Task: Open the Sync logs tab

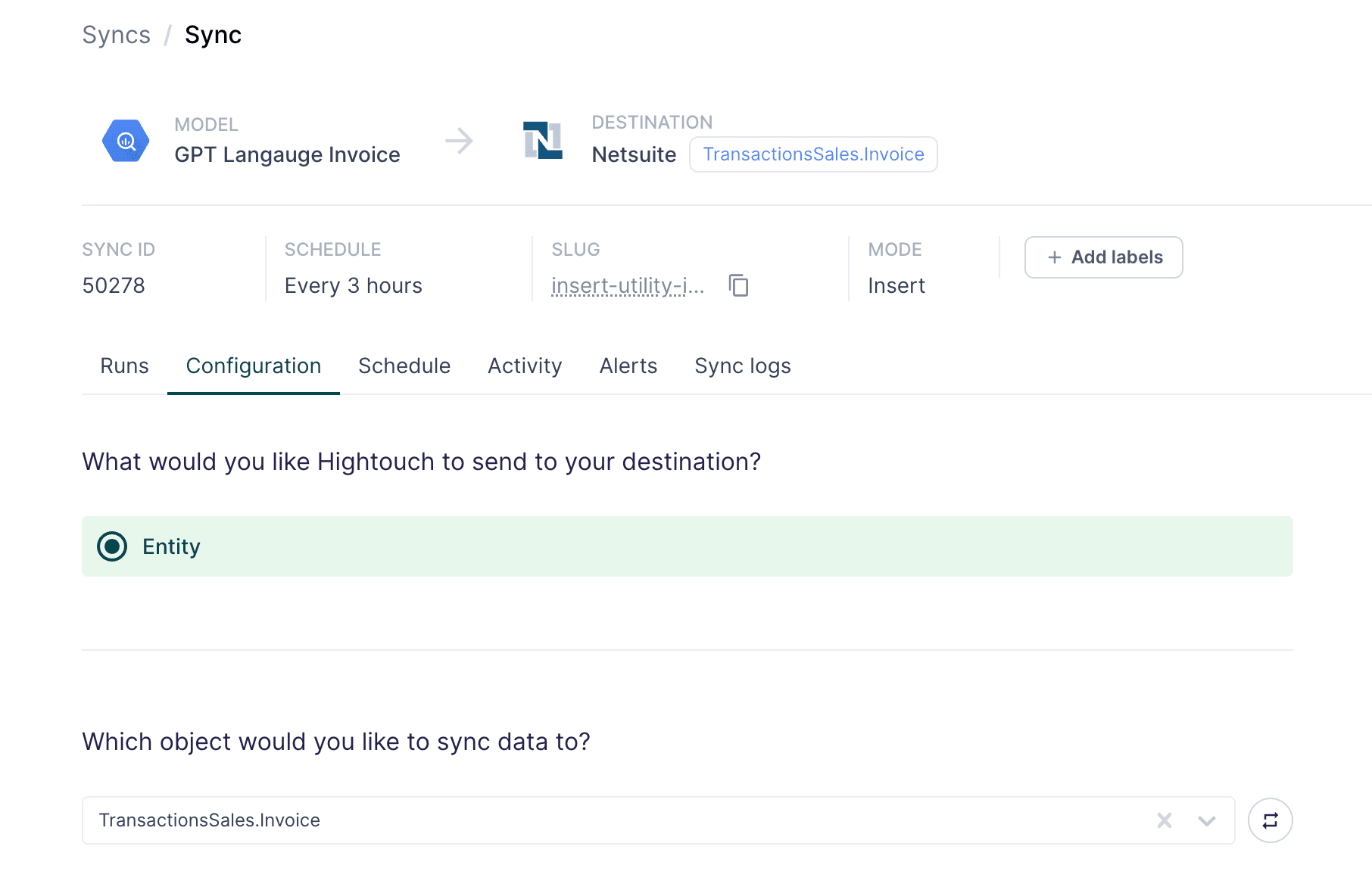Action: [x=742, y=366]
